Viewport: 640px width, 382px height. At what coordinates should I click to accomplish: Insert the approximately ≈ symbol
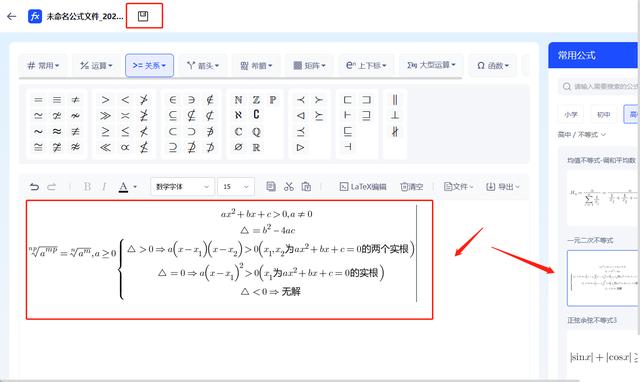[57, 131]
